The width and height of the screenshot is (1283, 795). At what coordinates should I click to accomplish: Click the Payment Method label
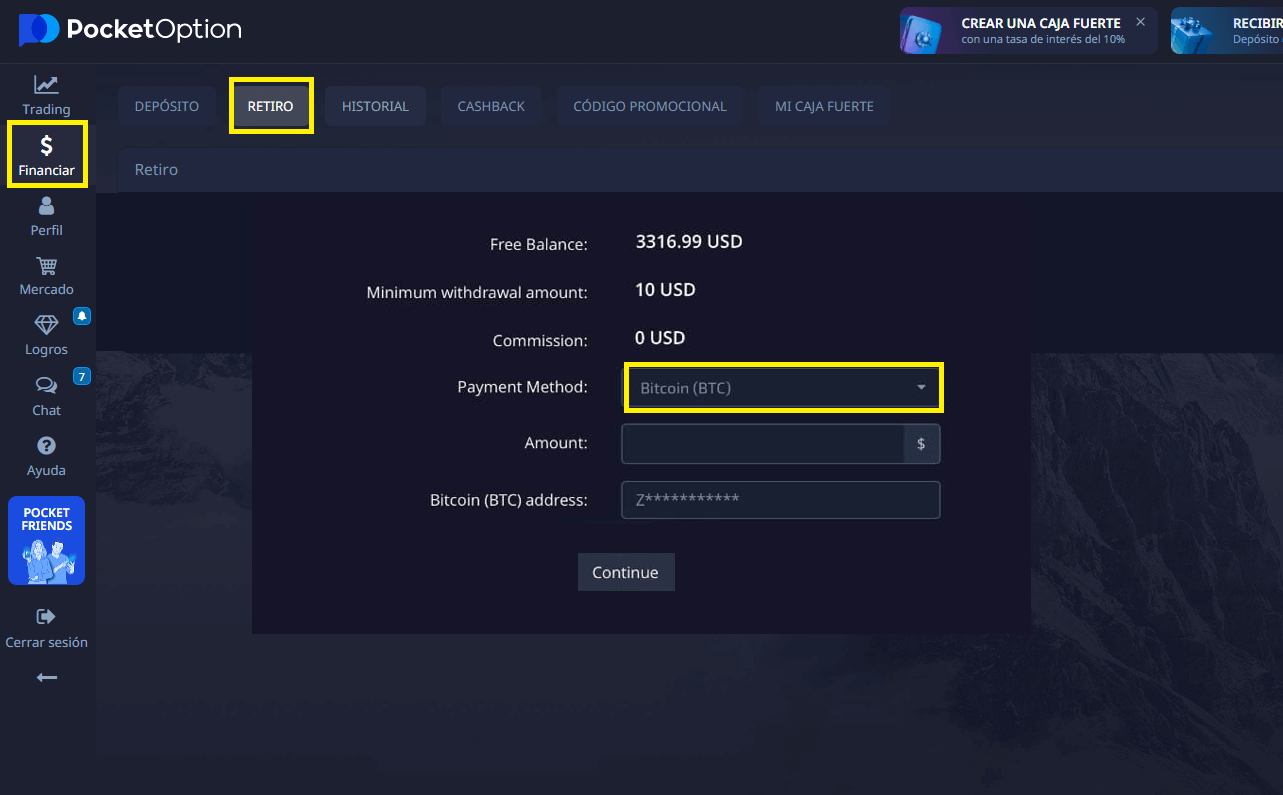pyautogui.click(x=522, y=387)
